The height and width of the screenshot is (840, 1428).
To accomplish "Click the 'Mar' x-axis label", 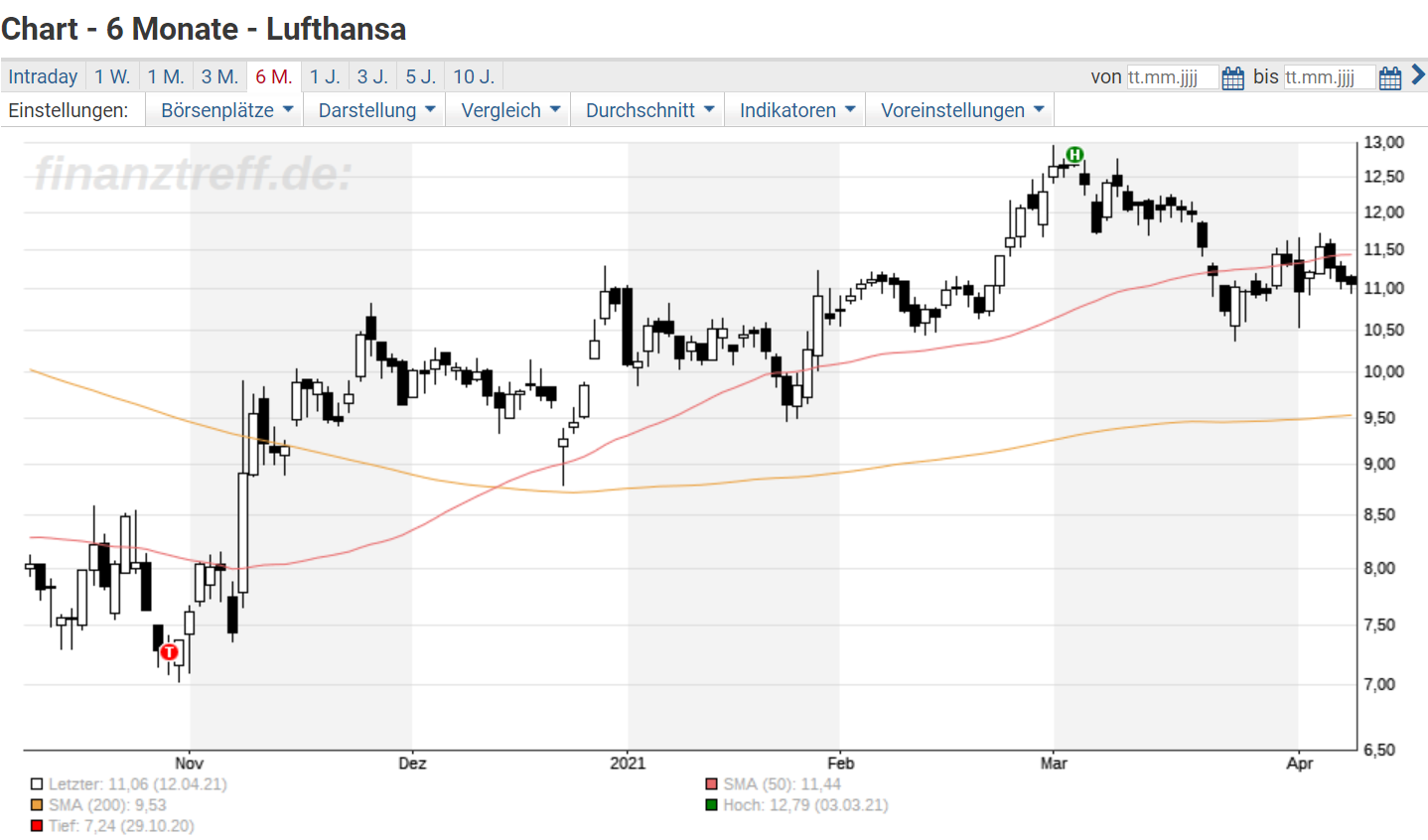I will (x=1054, y=763).
